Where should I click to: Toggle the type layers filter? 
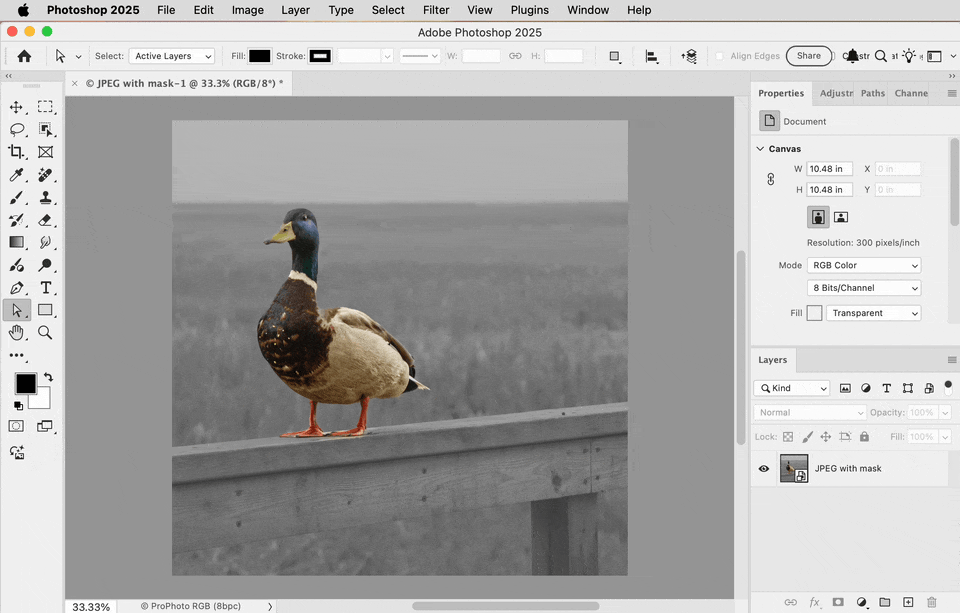pyautogui.click(x=886, y=388)
